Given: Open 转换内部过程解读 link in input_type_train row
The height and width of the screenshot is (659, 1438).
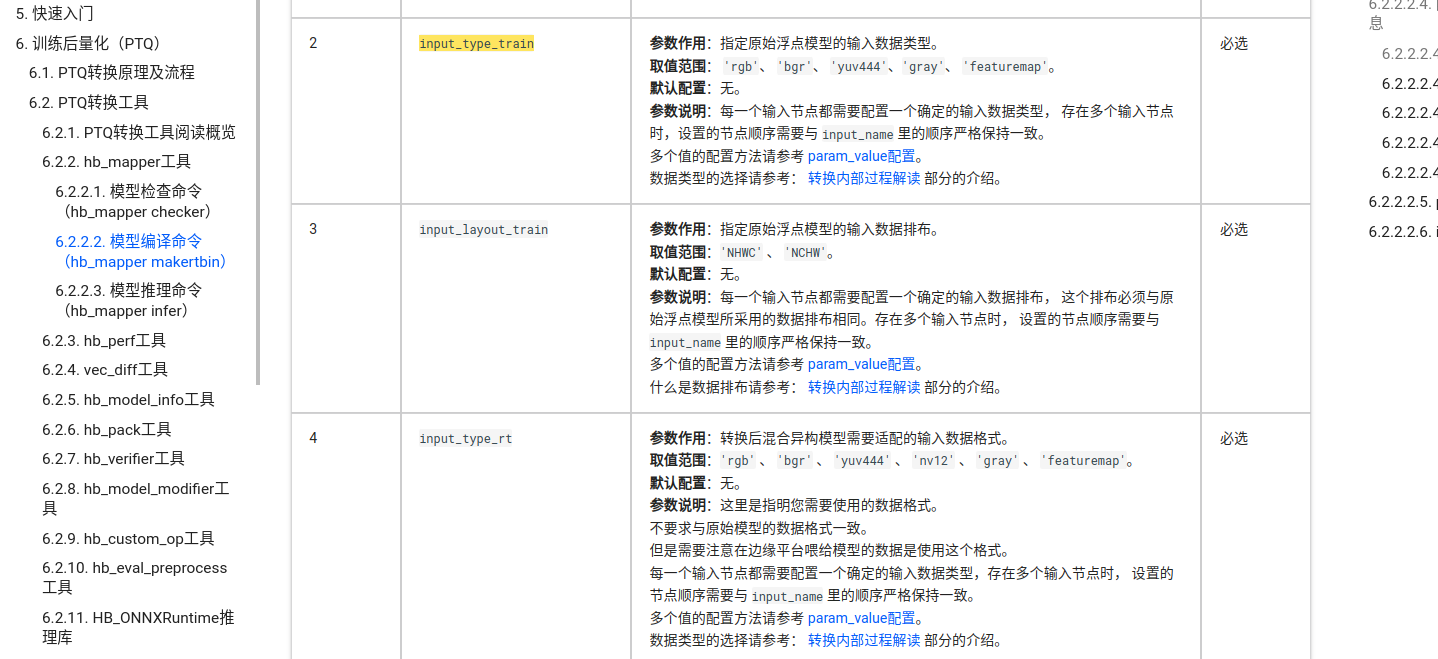Looking at the screenshot, I should [864, 179].
